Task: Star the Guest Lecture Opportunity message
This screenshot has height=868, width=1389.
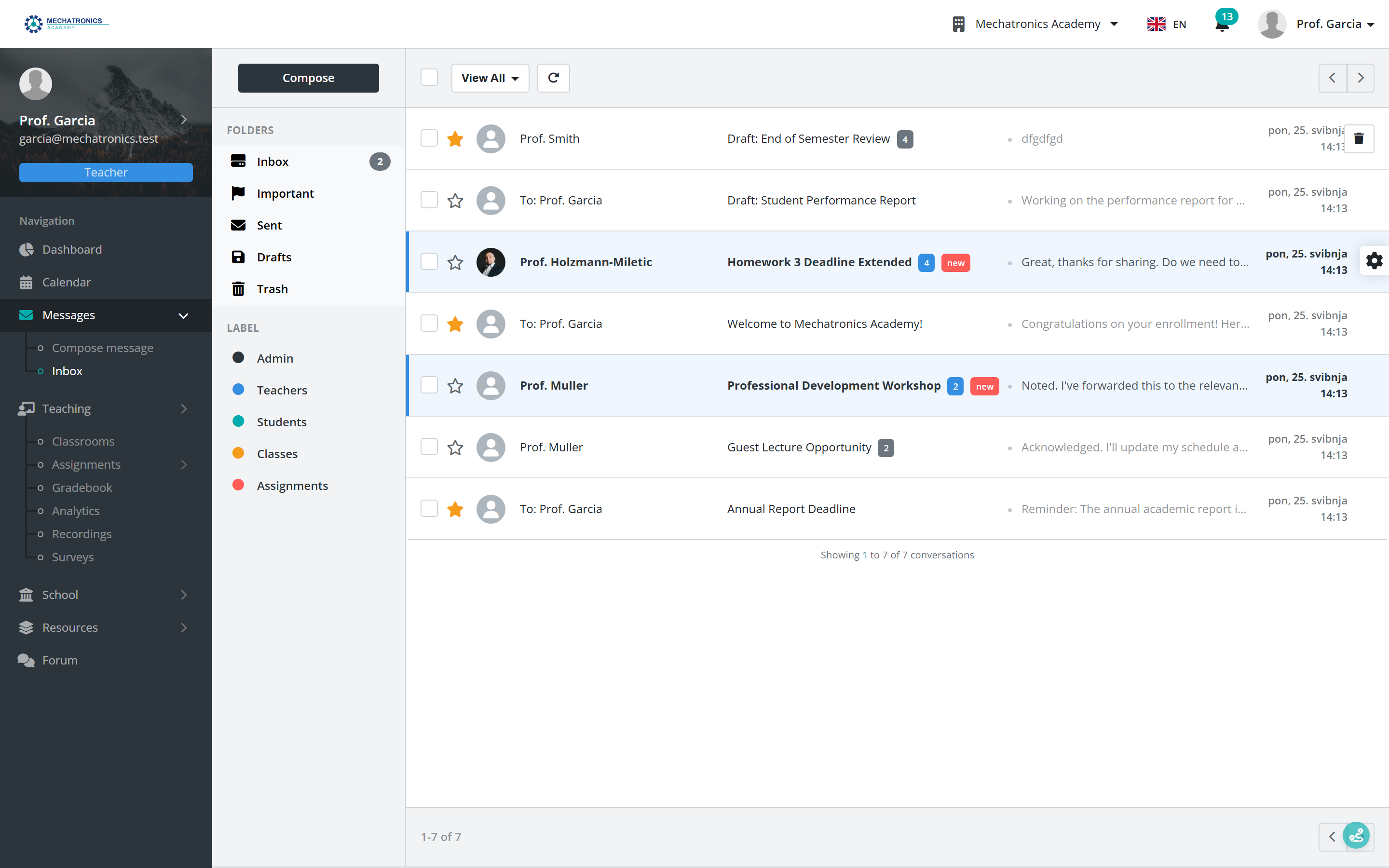Action: coord(455,447)
